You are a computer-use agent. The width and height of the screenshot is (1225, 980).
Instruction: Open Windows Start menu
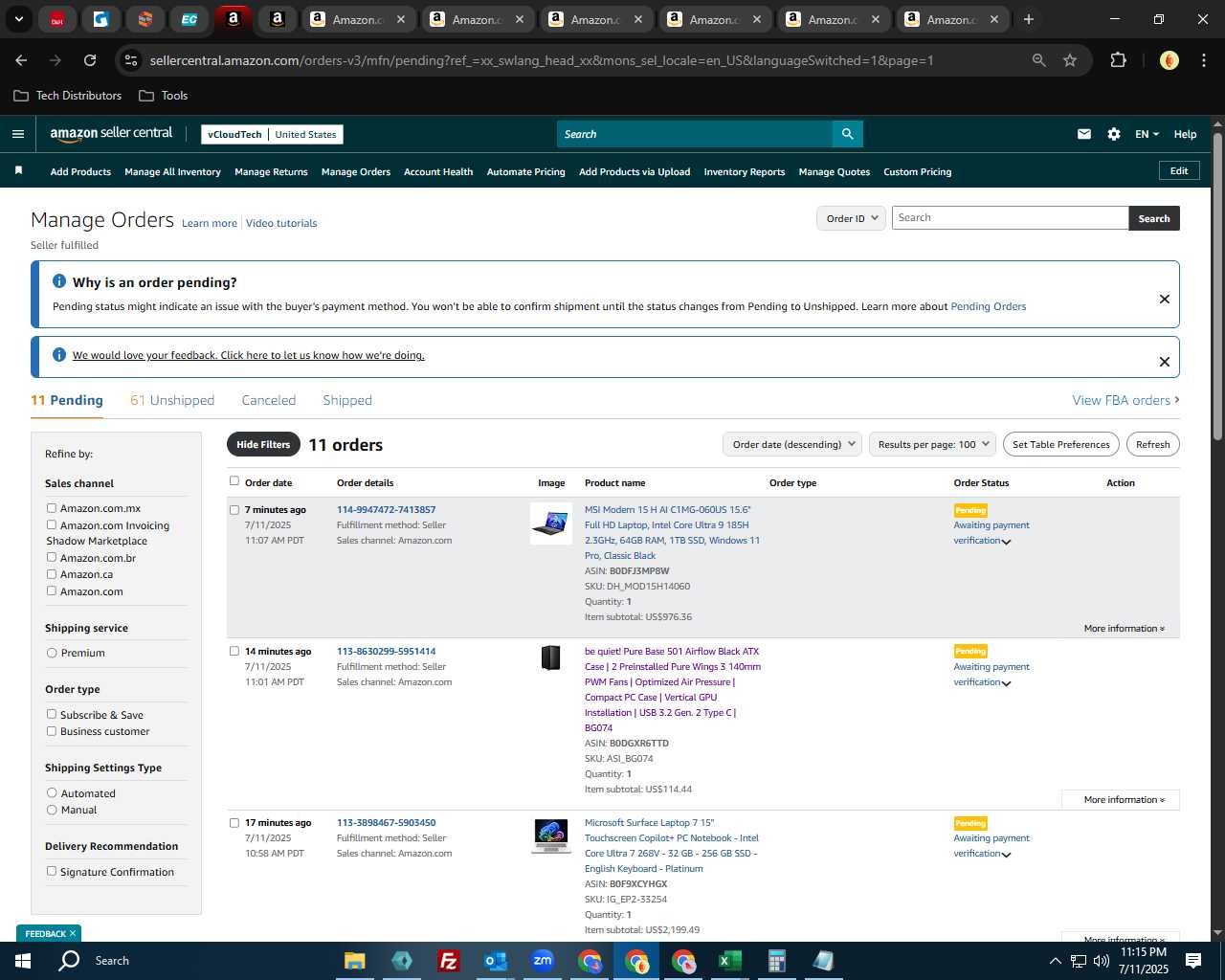[23, 961]
